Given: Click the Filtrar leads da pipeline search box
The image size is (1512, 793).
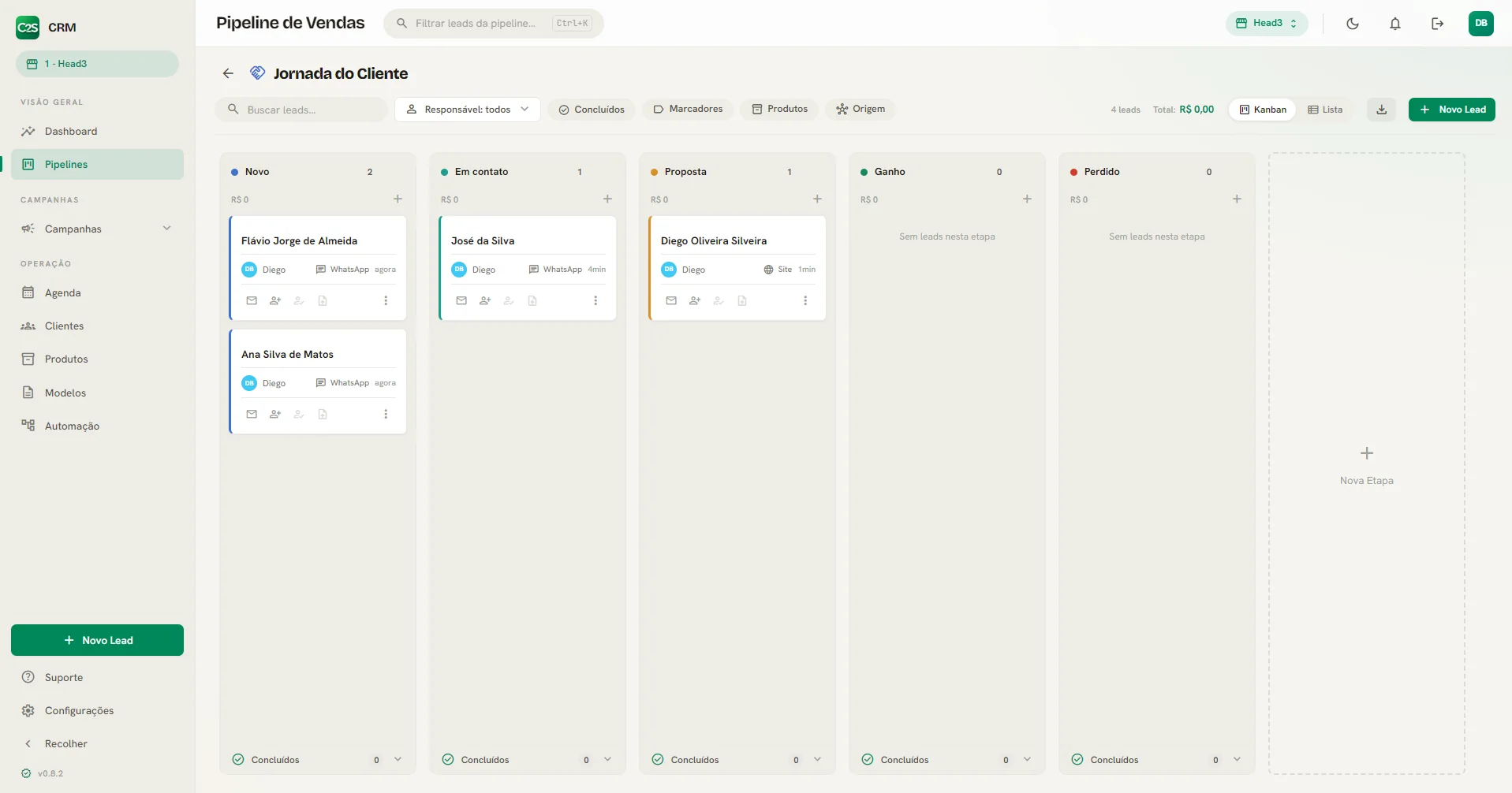Looking at the screenshot, I should click(x=494, y=24).
